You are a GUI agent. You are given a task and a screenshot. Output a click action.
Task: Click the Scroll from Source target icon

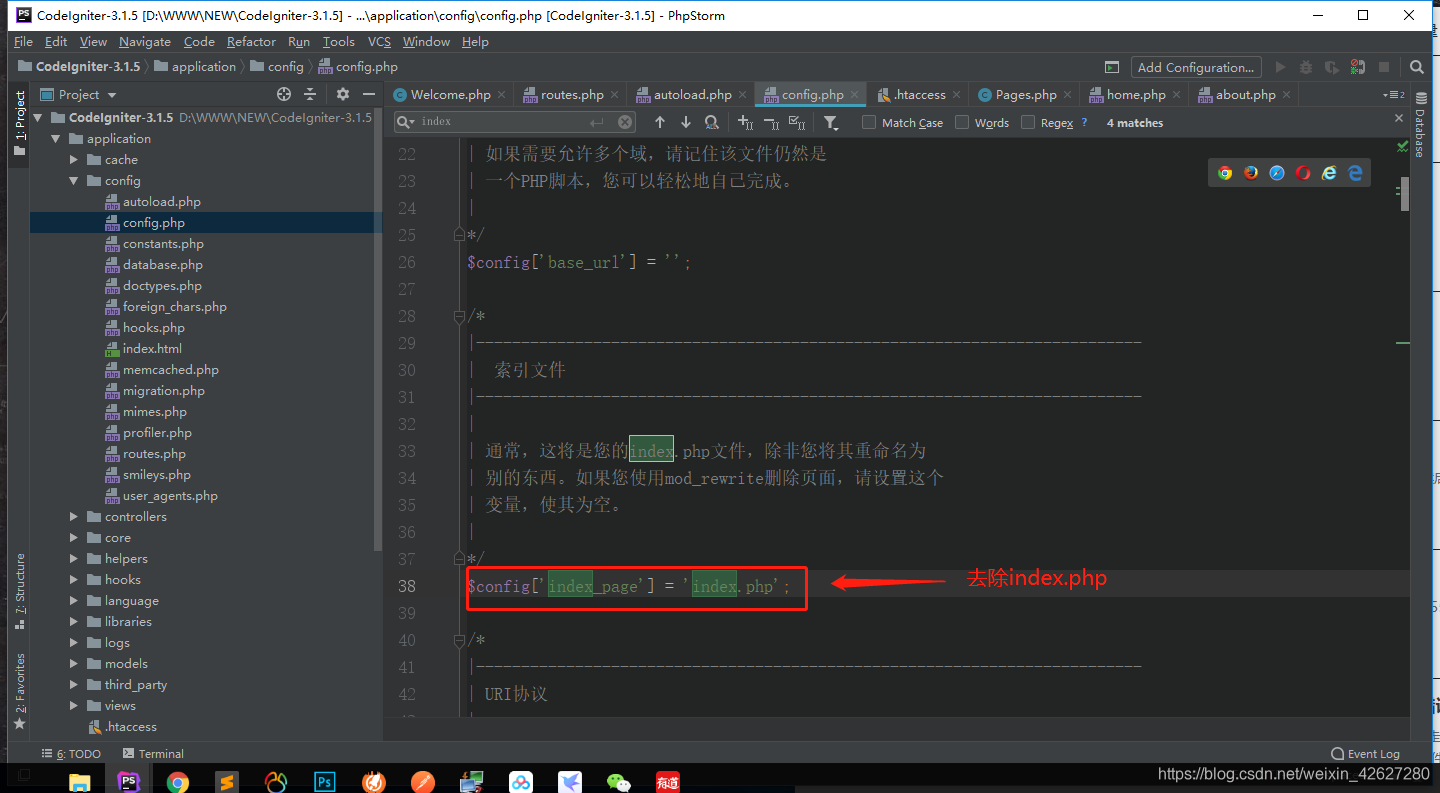pyautogui.click(x=284, y=94)
